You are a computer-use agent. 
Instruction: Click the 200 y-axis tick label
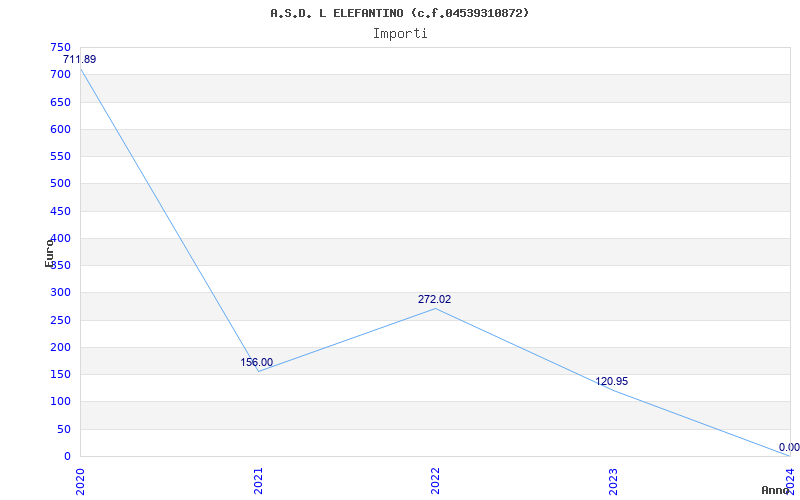60,347
